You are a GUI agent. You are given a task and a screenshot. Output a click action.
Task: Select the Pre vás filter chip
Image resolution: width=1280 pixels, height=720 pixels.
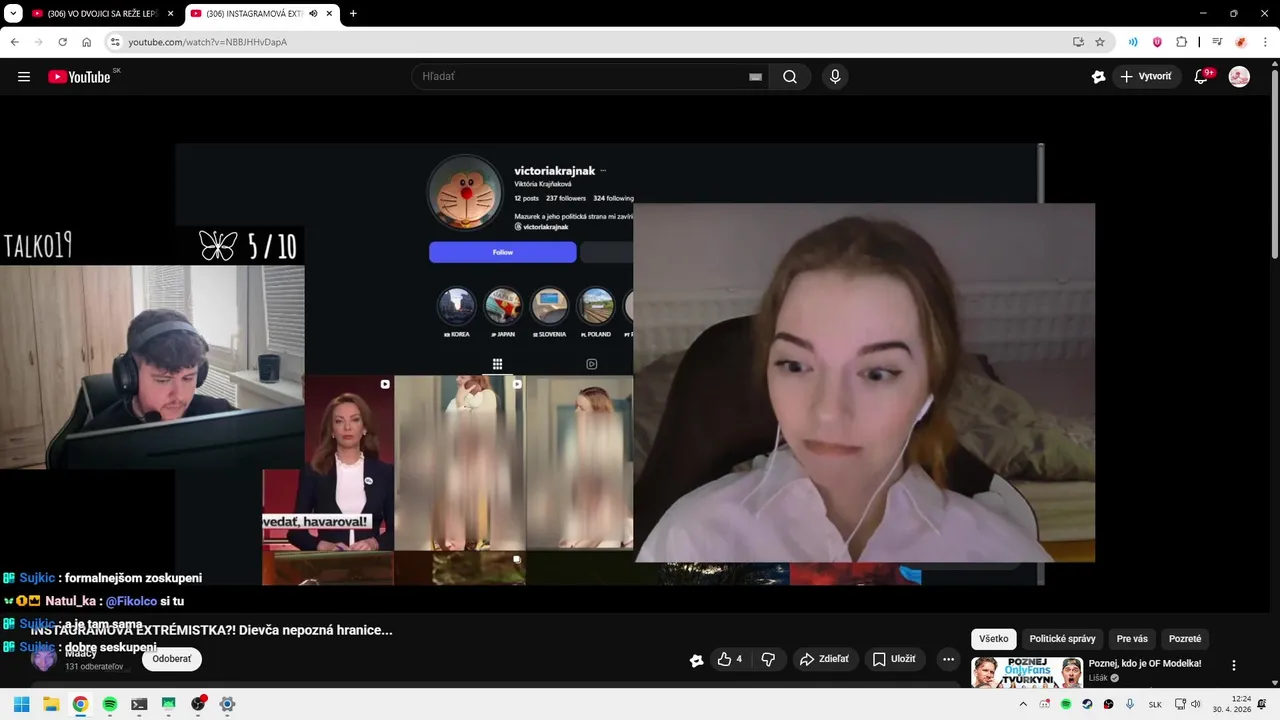pyautogui.click(x=1132, y=639)
